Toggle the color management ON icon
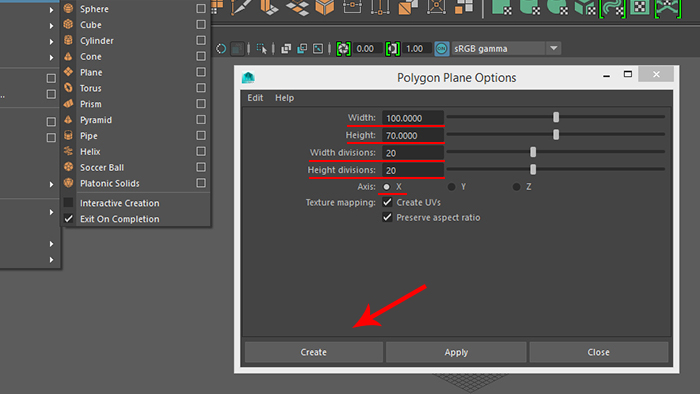The height and width of the screenshot is (394, 700). point(442,49)
